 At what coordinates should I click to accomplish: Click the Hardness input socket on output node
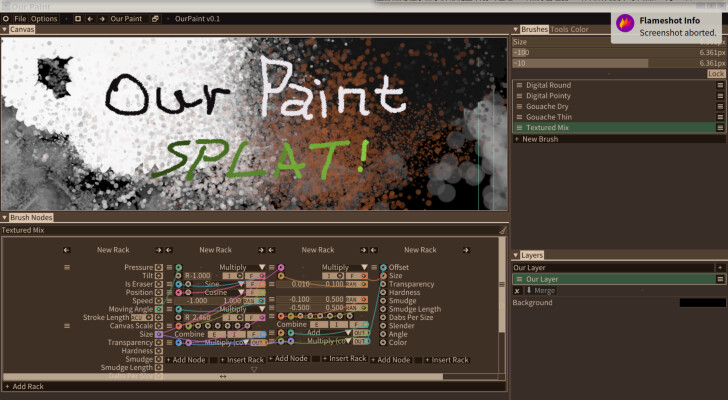(x=383, y=292)
